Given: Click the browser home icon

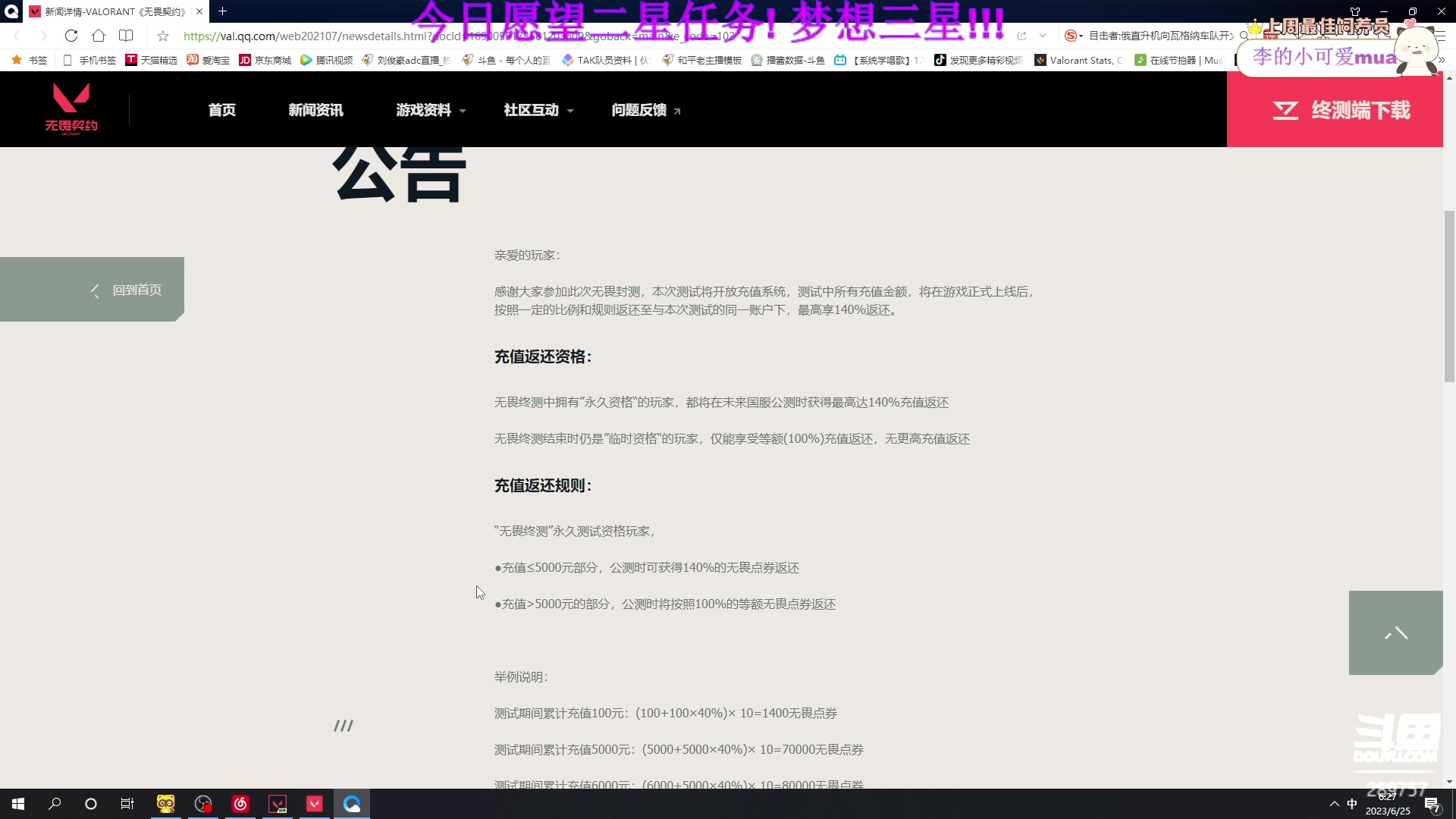Looking at the screenshot, I should [99, 36].
